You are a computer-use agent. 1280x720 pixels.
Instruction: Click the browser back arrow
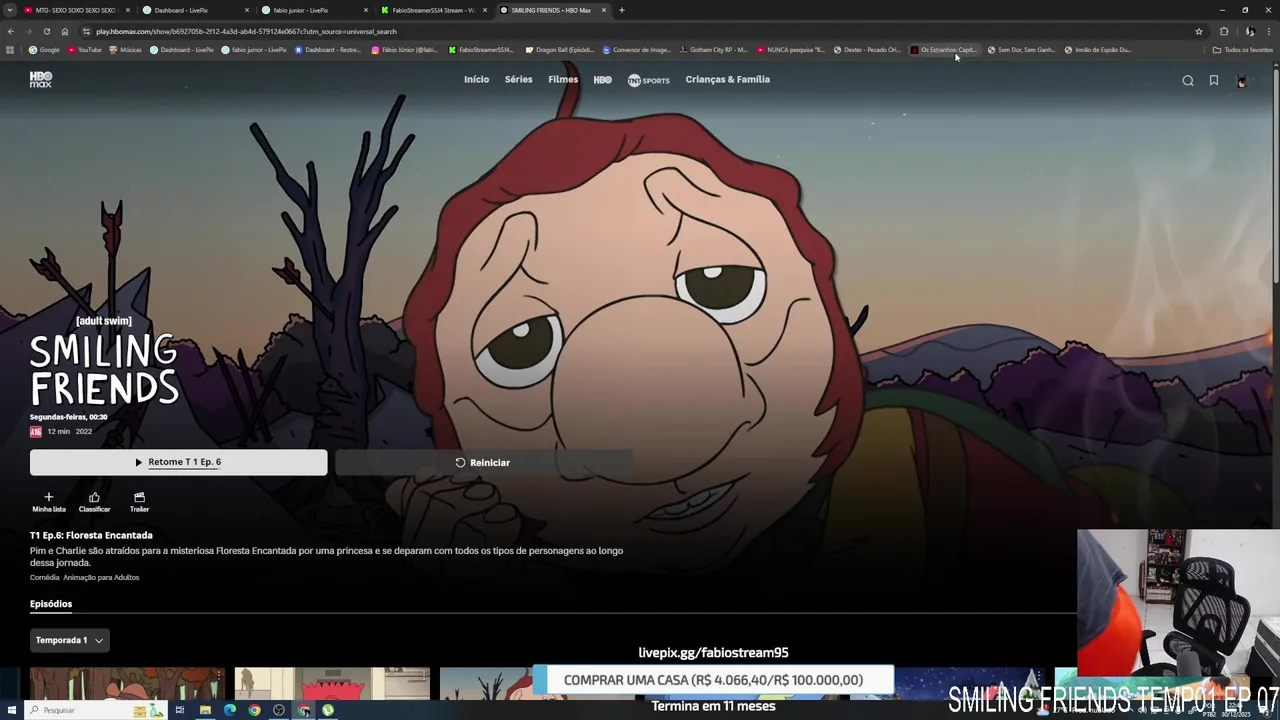pyautogui.click(x=10, y=31)
